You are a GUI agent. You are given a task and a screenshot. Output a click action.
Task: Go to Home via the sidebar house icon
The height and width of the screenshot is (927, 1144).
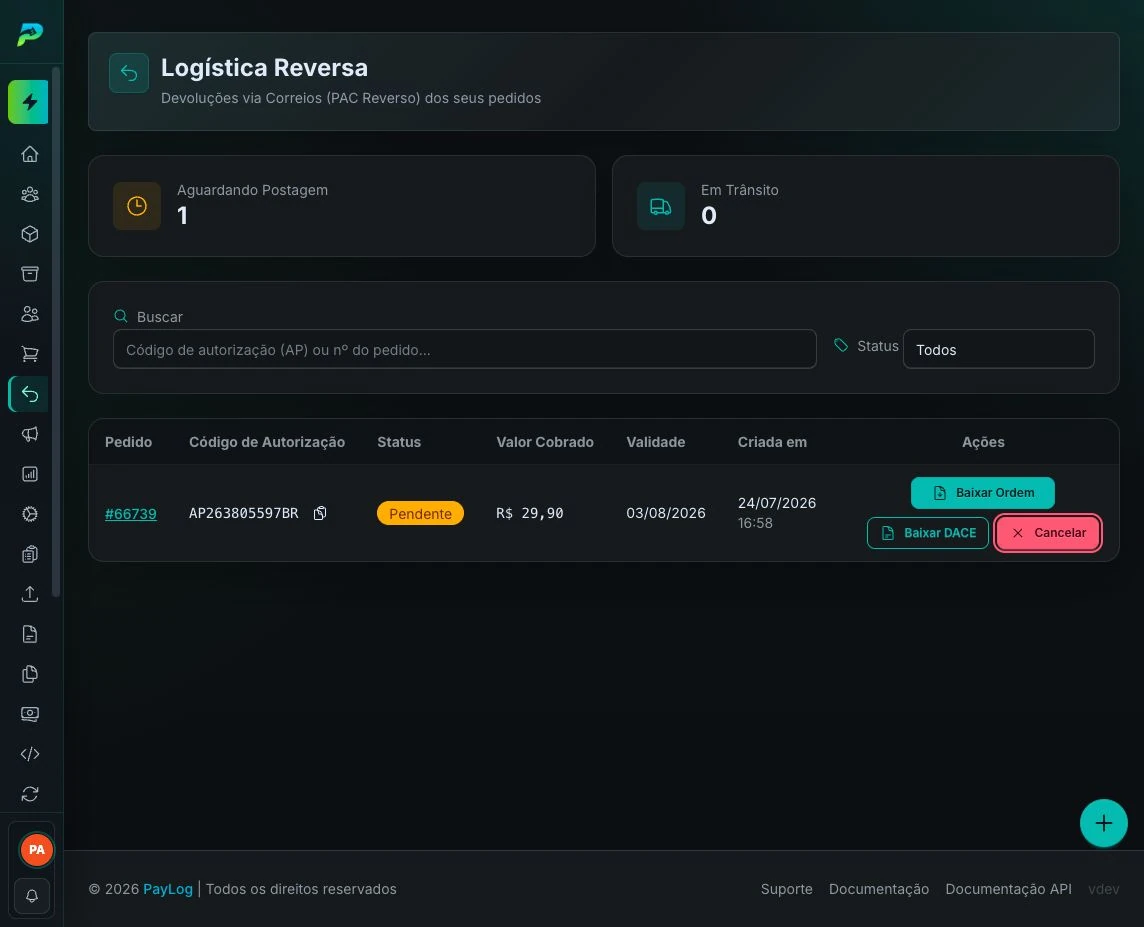(30, 154)
